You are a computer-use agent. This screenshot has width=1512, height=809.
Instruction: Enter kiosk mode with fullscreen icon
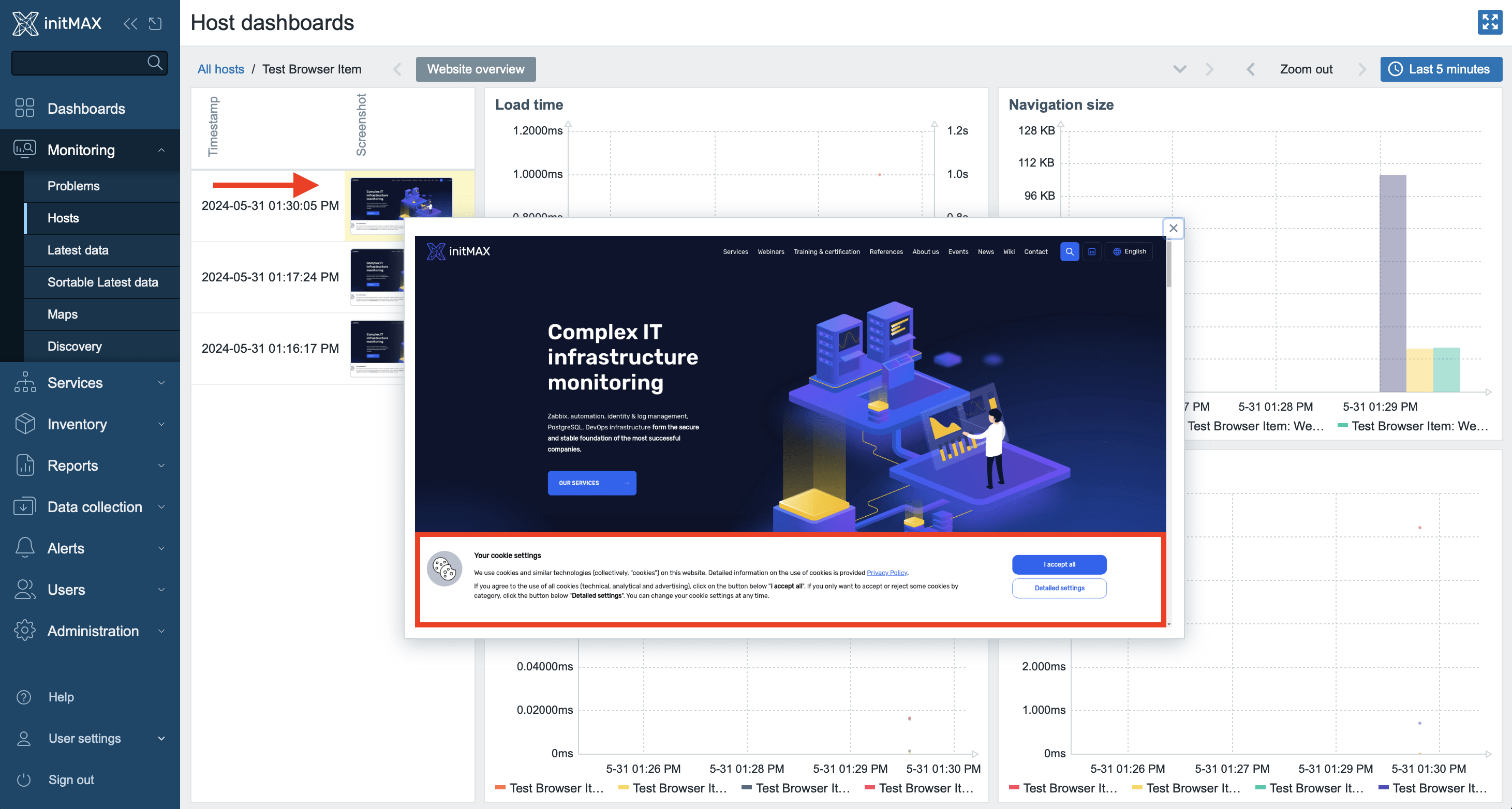click(x=1489, y=22)
